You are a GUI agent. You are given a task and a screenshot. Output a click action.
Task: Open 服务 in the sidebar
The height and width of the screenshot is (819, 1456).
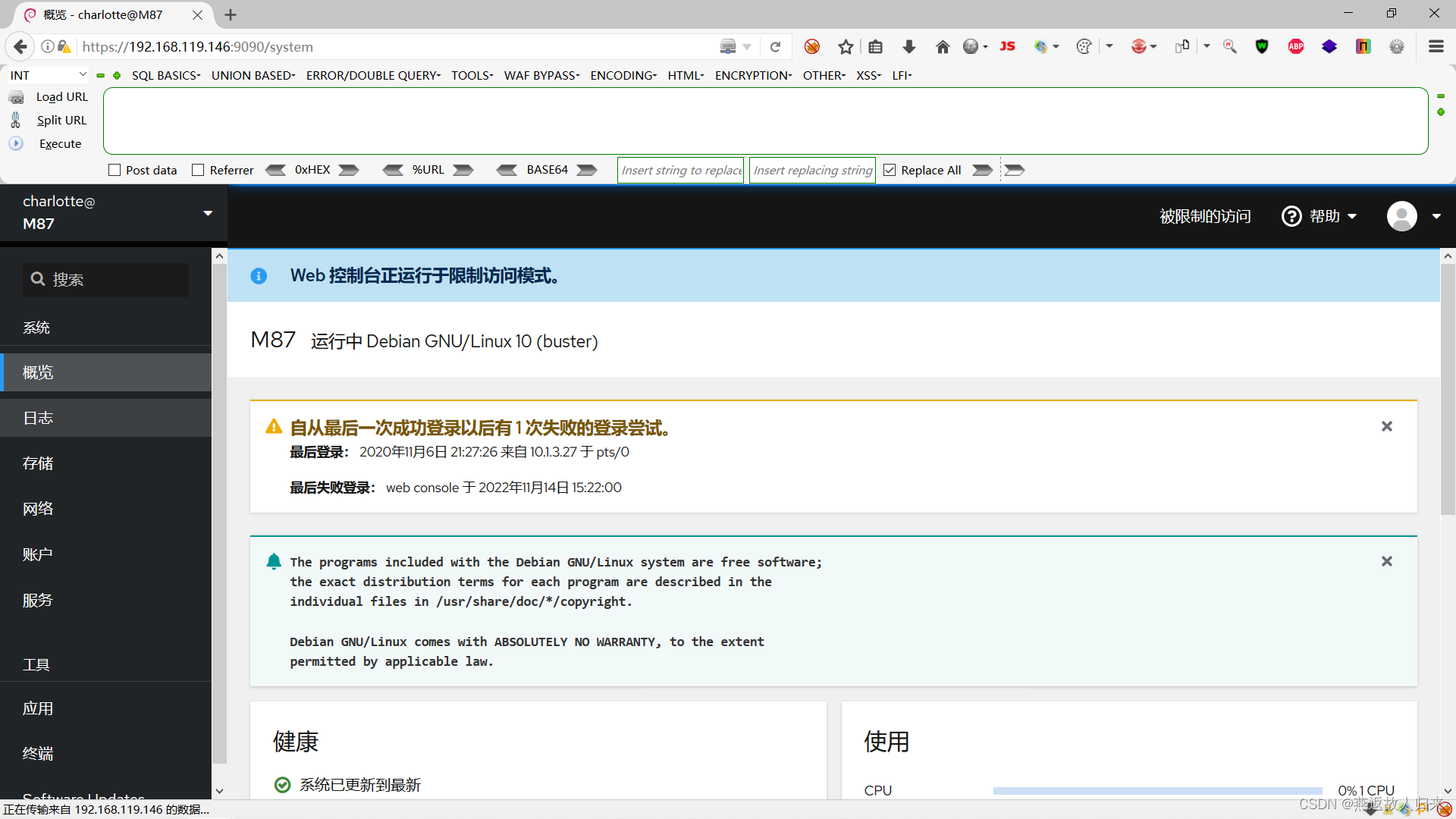coord(106,600)
